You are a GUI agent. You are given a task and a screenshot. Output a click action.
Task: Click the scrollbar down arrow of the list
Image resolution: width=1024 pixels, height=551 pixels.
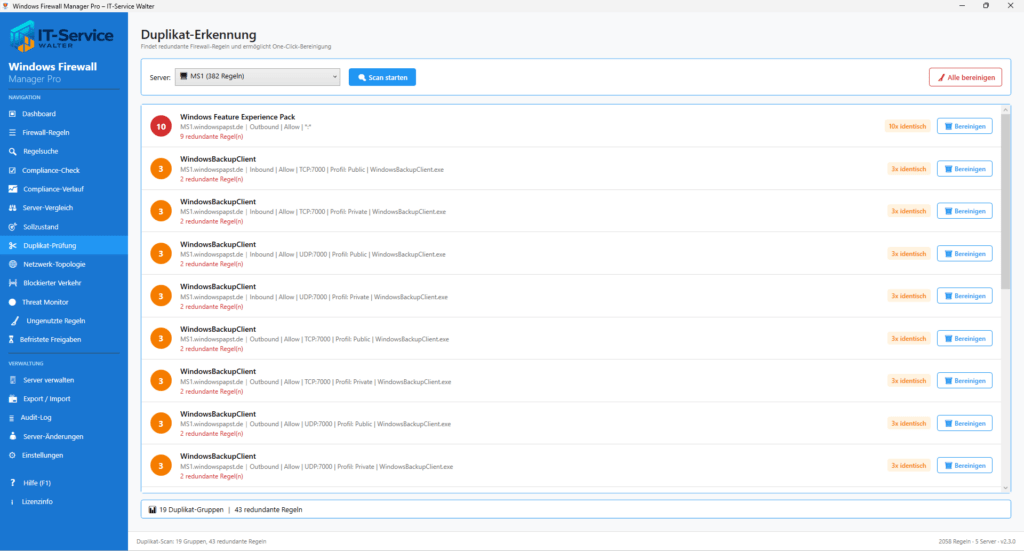pos(1006,488)
